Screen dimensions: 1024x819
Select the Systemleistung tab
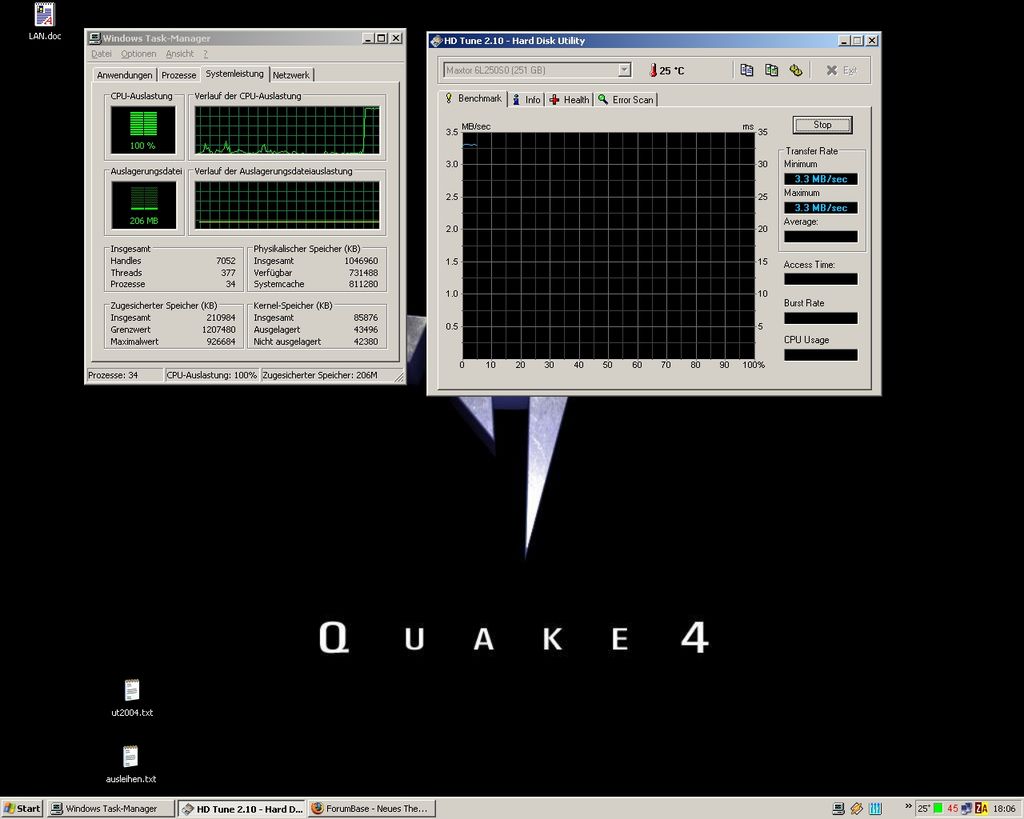click(x=234, y=74)
